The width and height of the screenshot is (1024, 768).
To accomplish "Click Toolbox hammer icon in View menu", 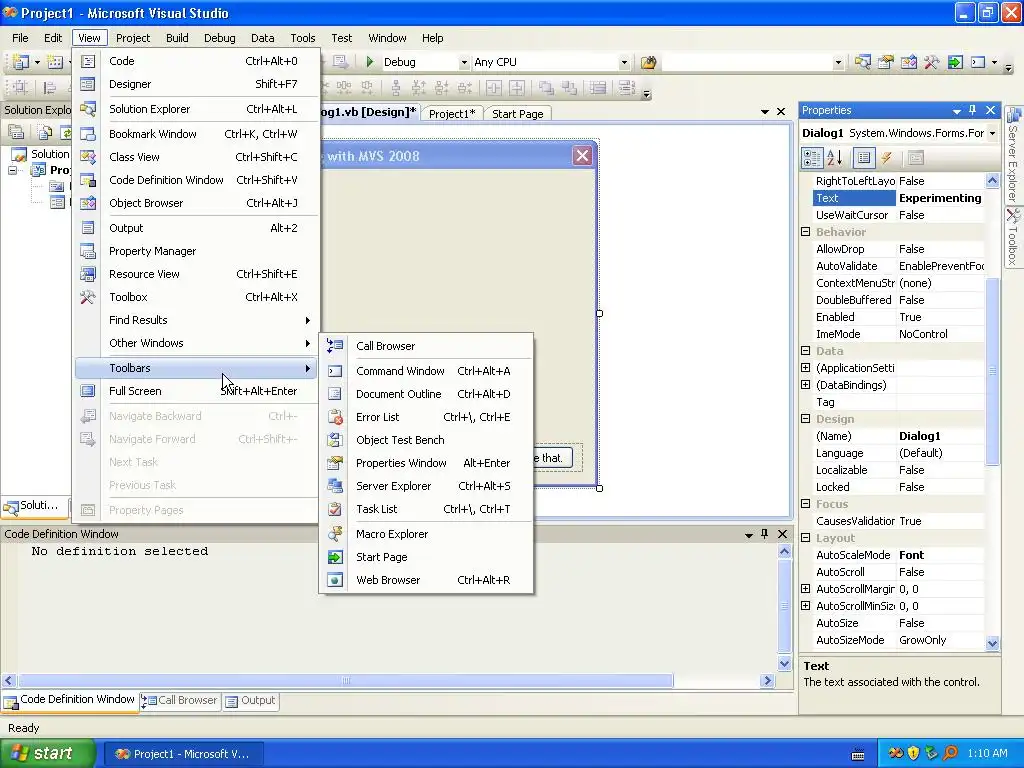I will coord(88,297).
